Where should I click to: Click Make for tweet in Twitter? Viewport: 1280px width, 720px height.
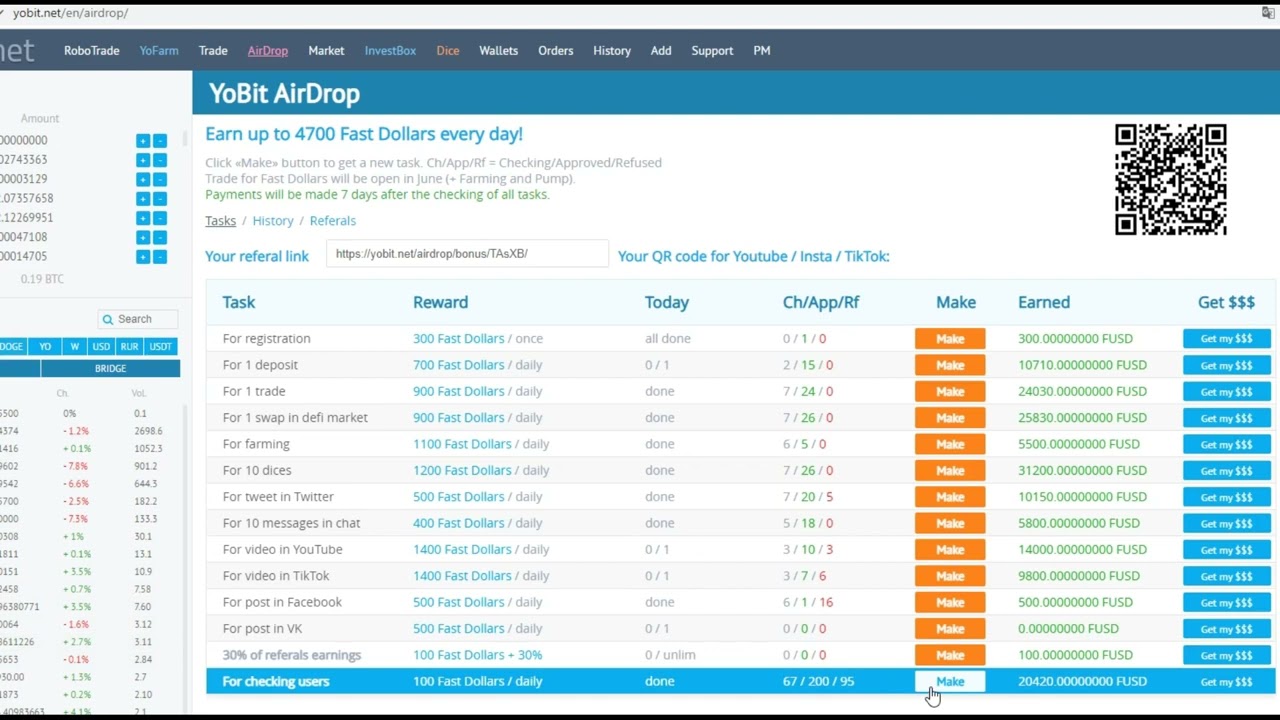point(950,497)
